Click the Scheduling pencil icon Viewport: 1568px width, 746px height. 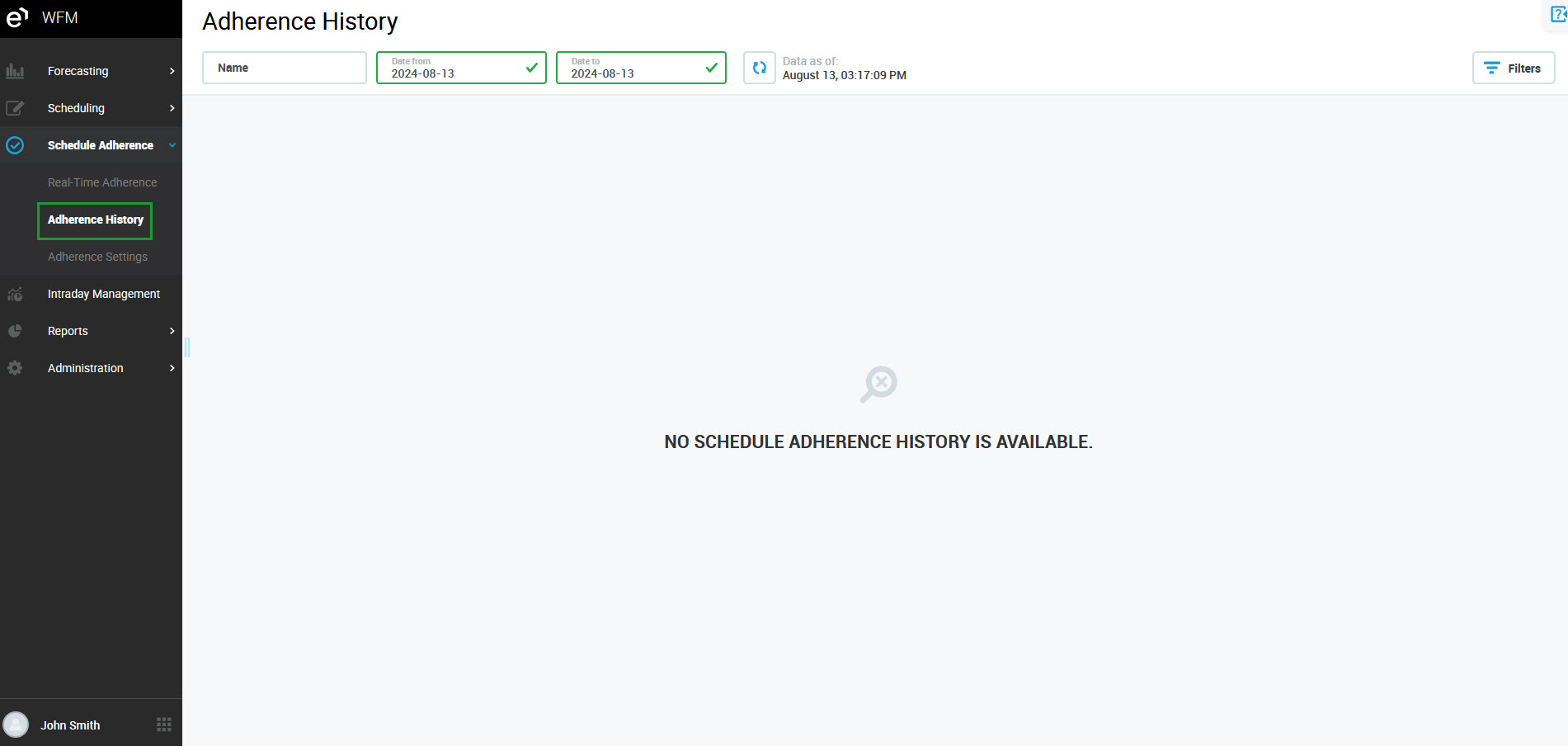[x=15, y=108]
